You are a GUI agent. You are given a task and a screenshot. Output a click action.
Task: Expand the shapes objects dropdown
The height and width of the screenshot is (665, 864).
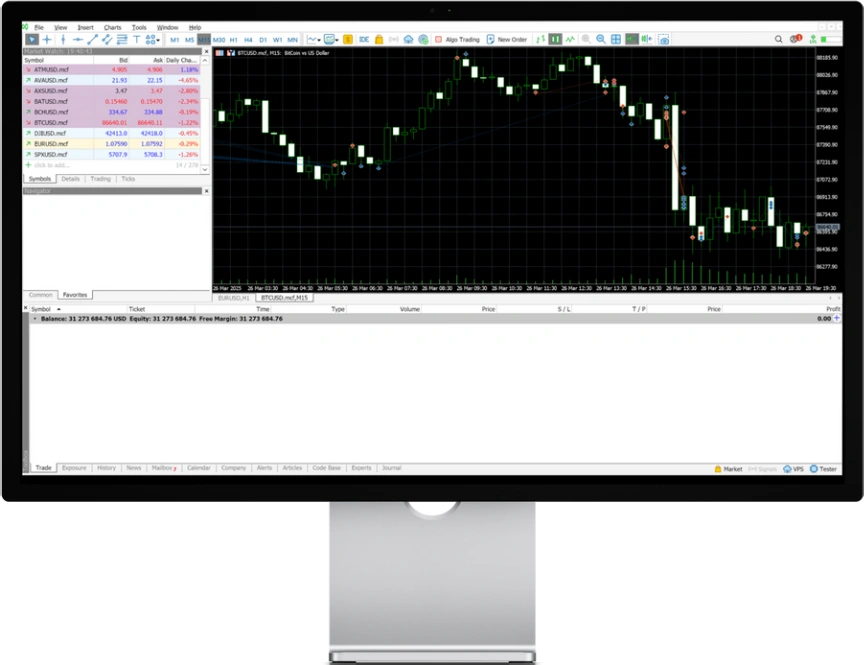pos(153,39)
